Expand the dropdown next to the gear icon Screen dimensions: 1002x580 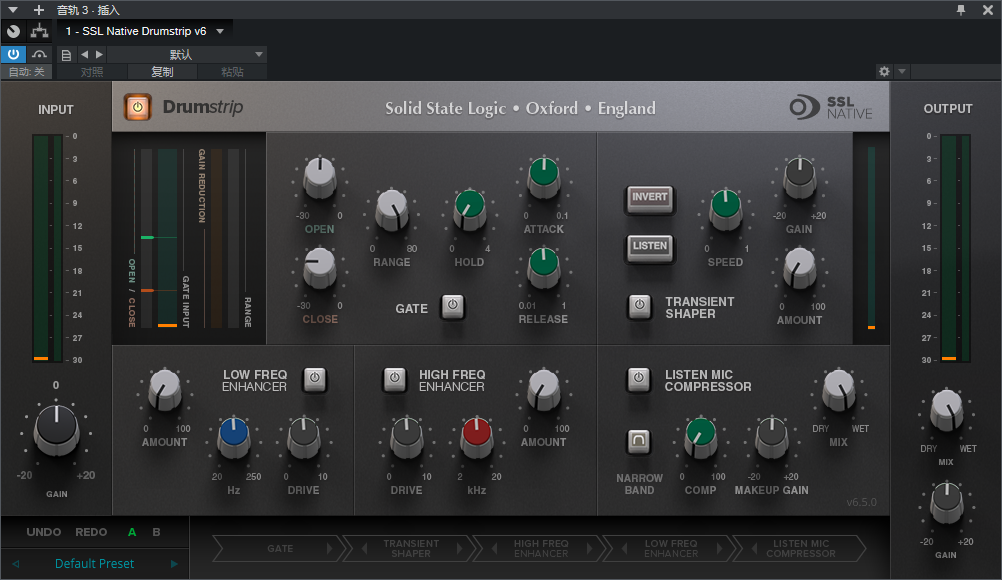pyautogui.click(x=902, y=72)
